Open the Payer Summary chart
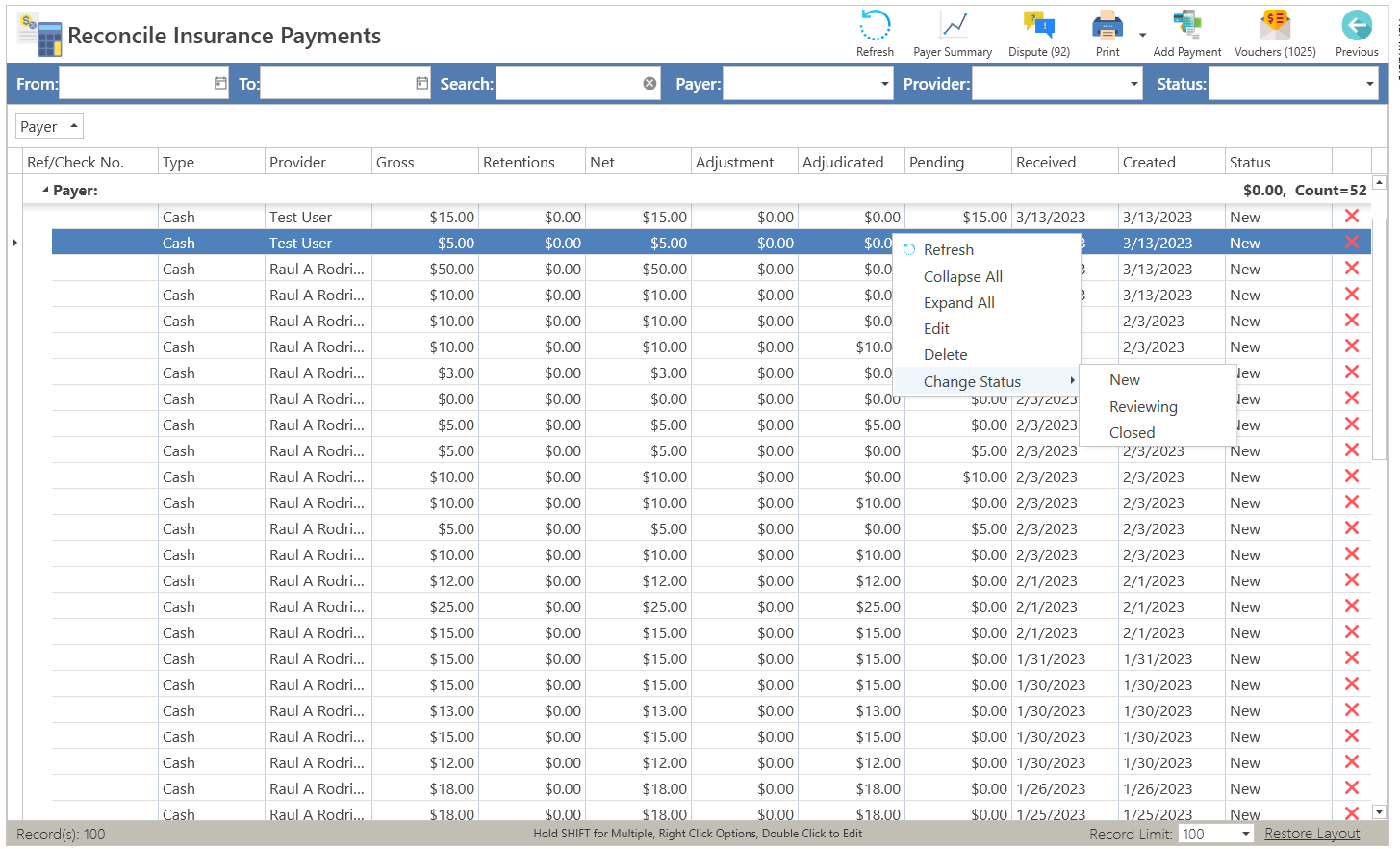 point(952,28)
